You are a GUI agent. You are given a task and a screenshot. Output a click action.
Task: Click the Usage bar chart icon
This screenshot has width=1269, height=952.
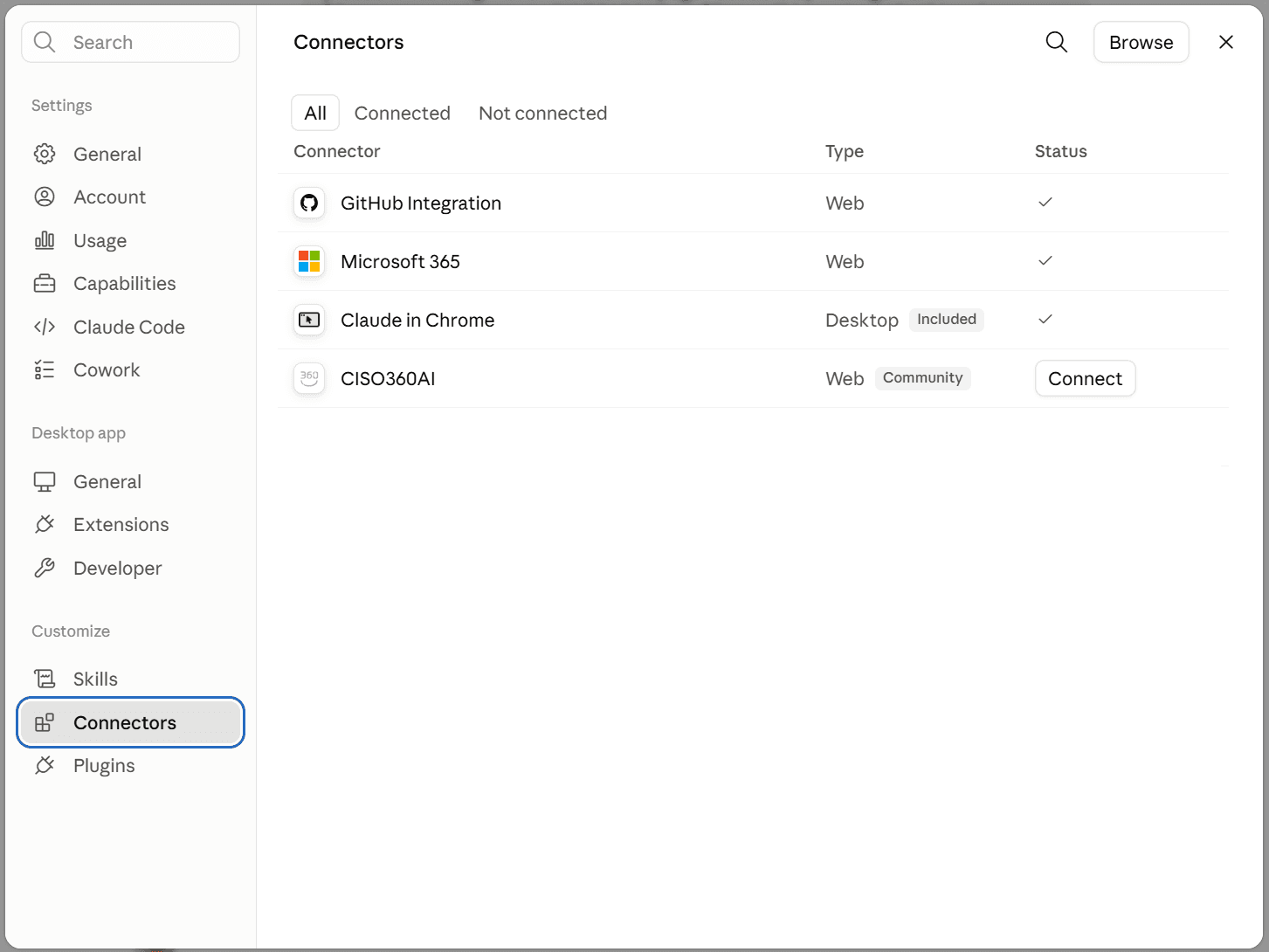45,240
